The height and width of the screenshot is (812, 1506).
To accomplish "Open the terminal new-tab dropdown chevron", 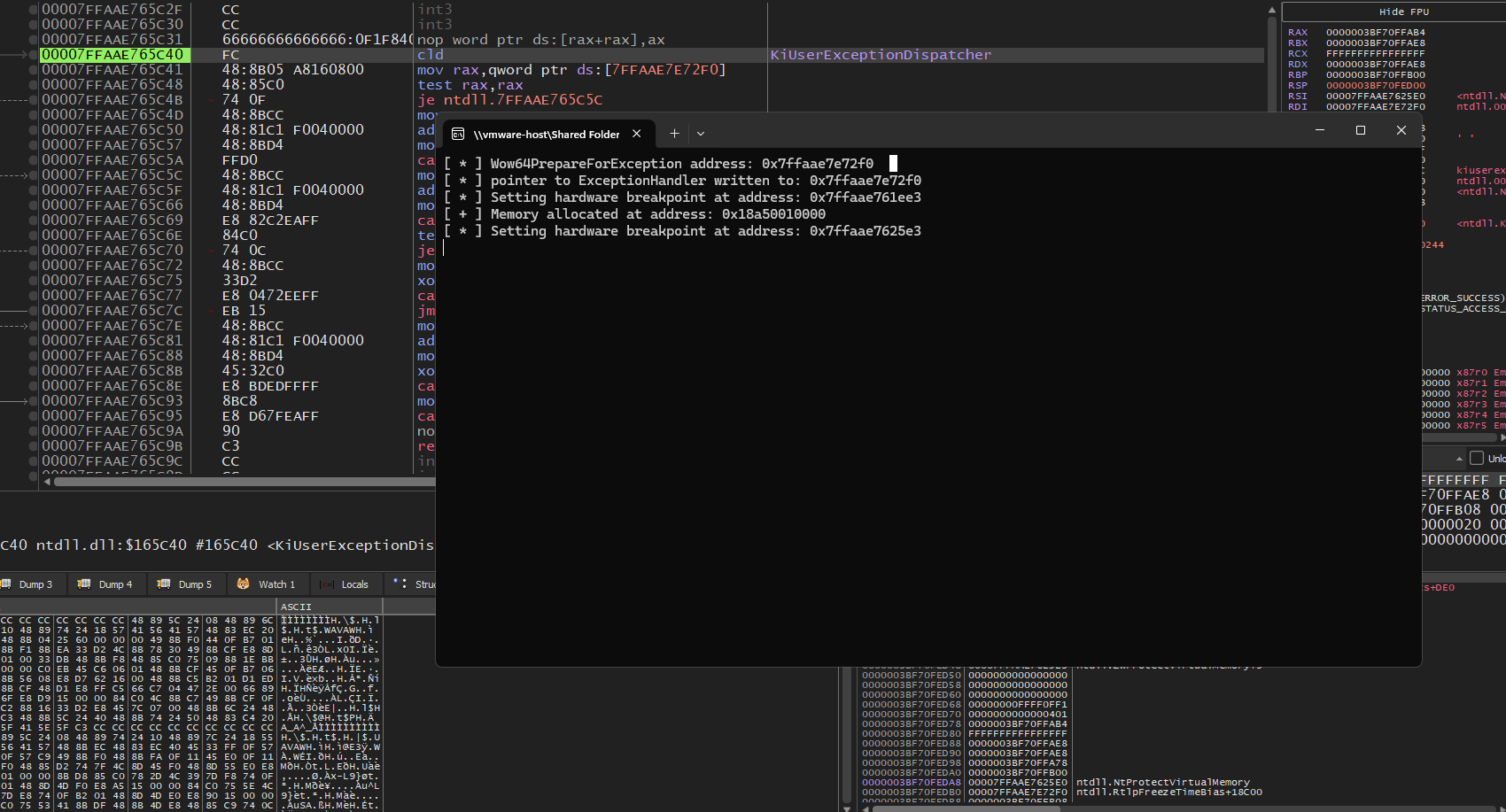I will [x=701, y=134].
